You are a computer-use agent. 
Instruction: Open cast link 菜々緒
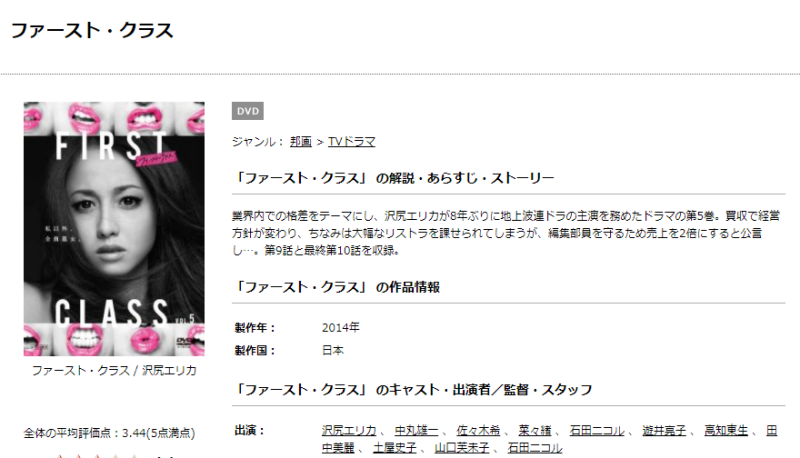coord(535,430)
